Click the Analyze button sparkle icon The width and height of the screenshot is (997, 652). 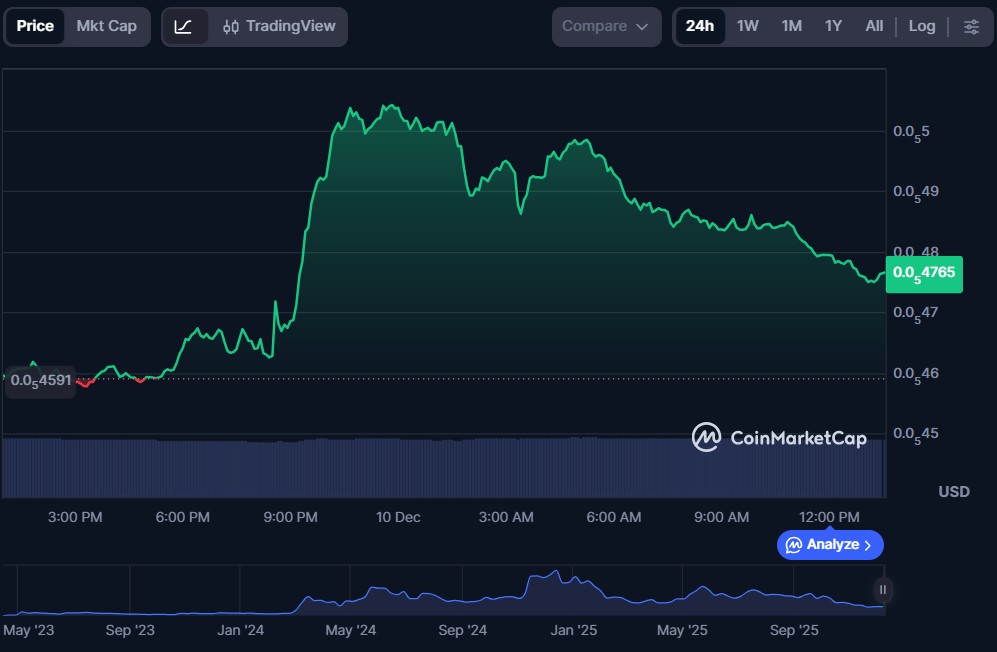pyautogui.click(x=794, y=545)
